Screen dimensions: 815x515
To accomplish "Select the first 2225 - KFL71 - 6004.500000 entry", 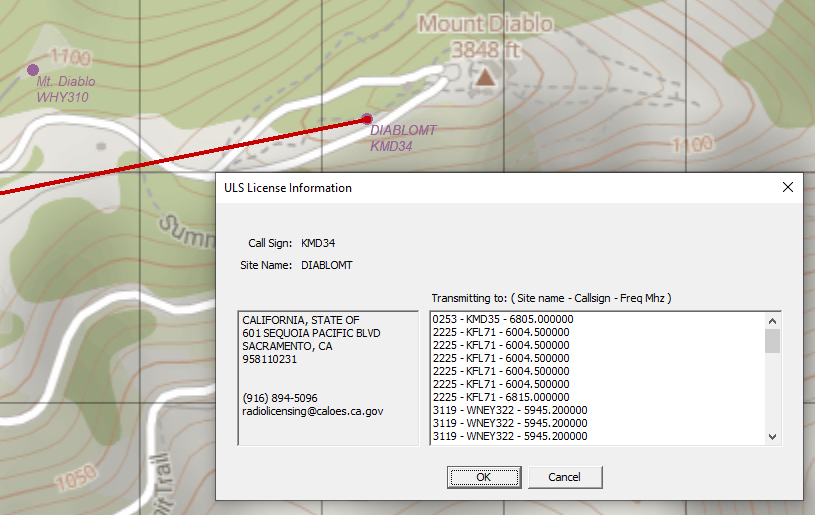I will click(501, 333).
